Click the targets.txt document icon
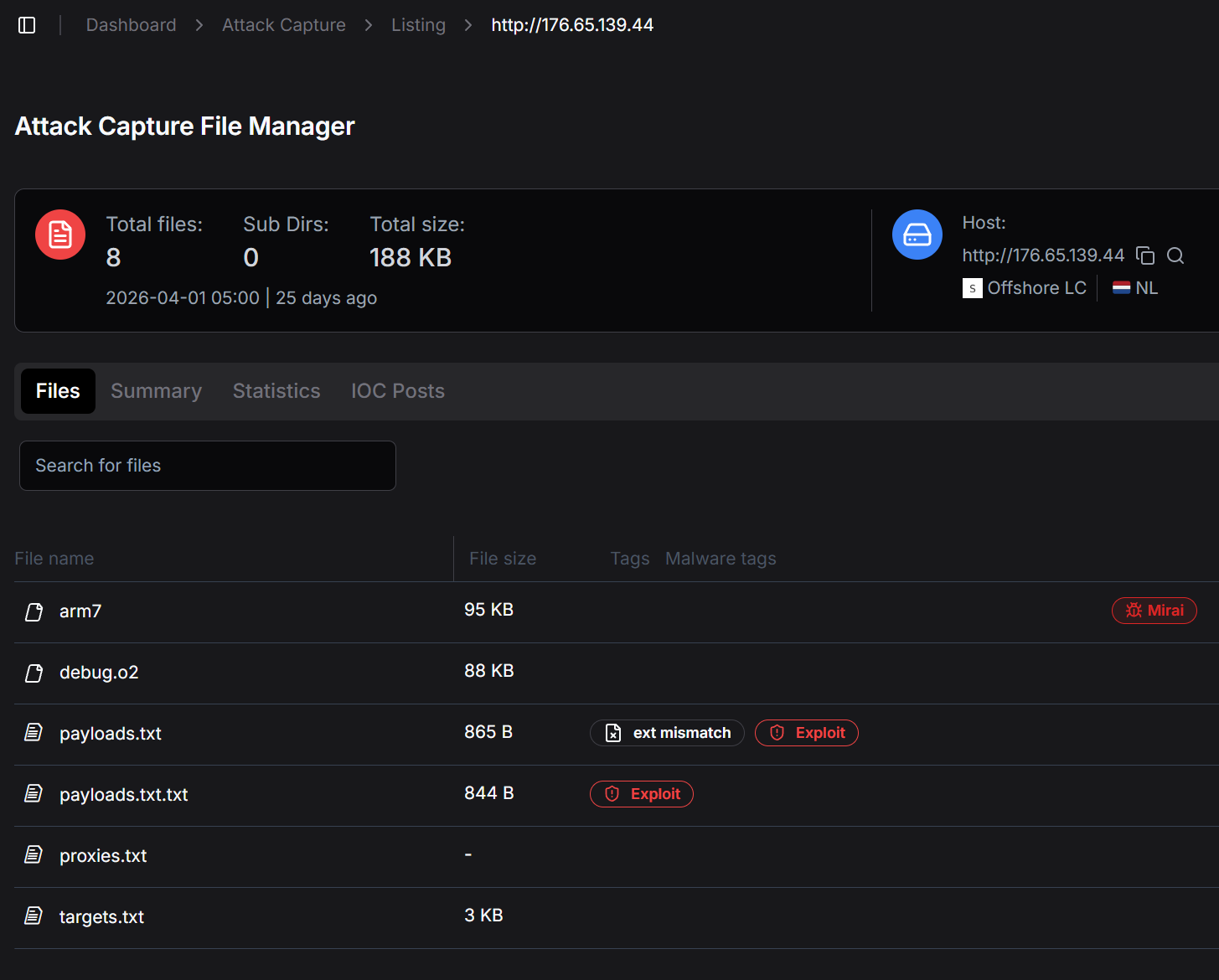The width and height of the screenshot is (1219, 980). tap(34, 916)
